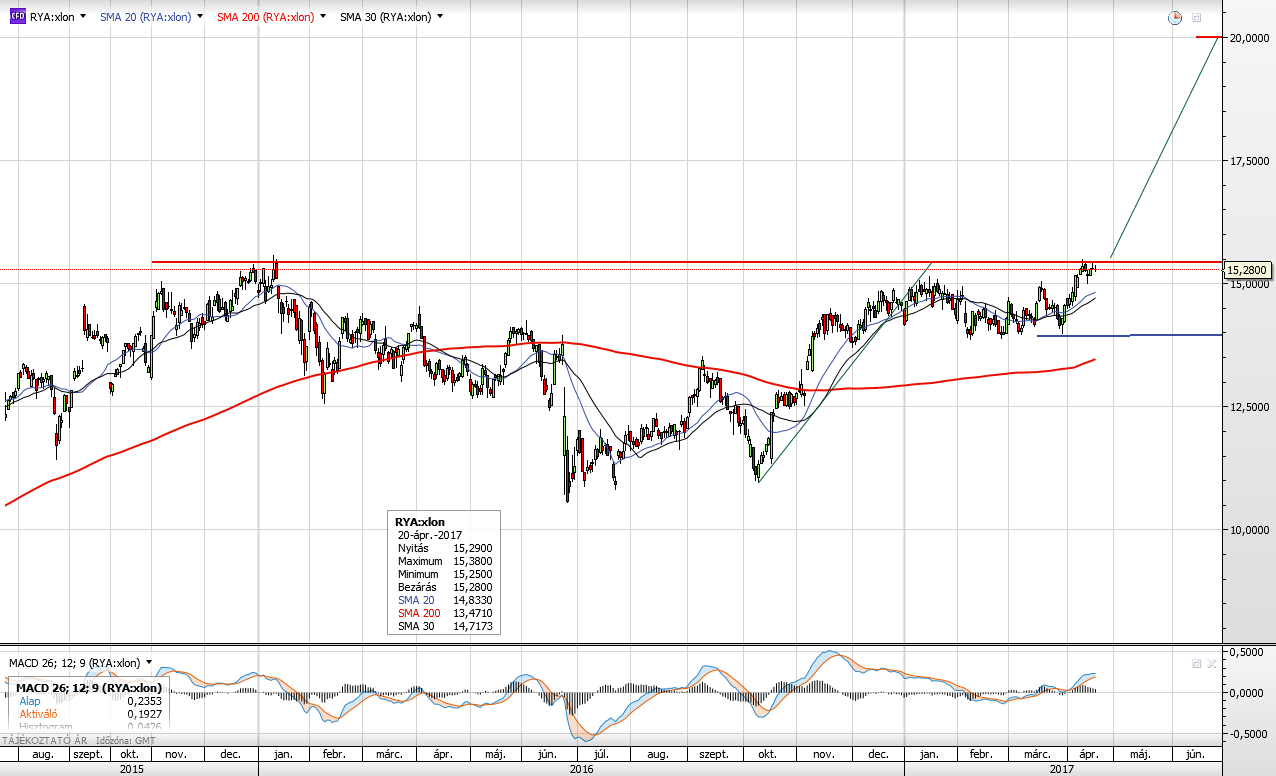Close the MACD indicator panel
The image size is (1276, 776).
(x=1211, y=663)
